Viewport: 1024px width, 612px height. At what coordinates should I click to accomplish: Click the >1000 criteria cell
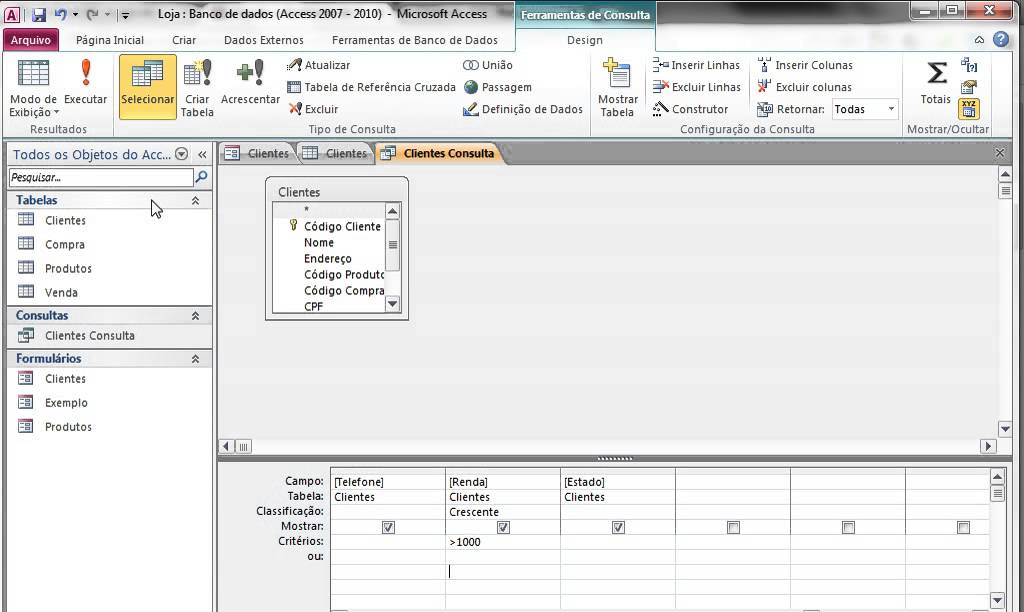coord(503,542)
